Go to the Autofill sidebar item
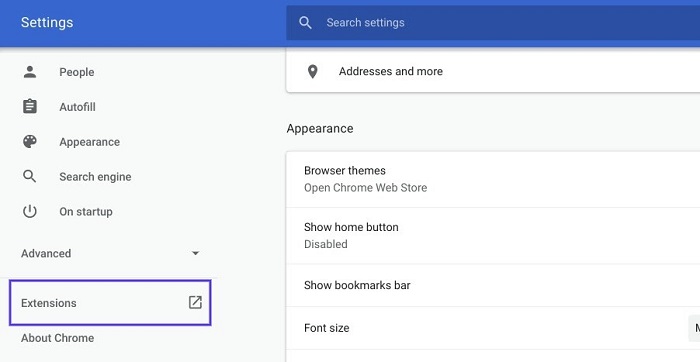 coord(77,107)
